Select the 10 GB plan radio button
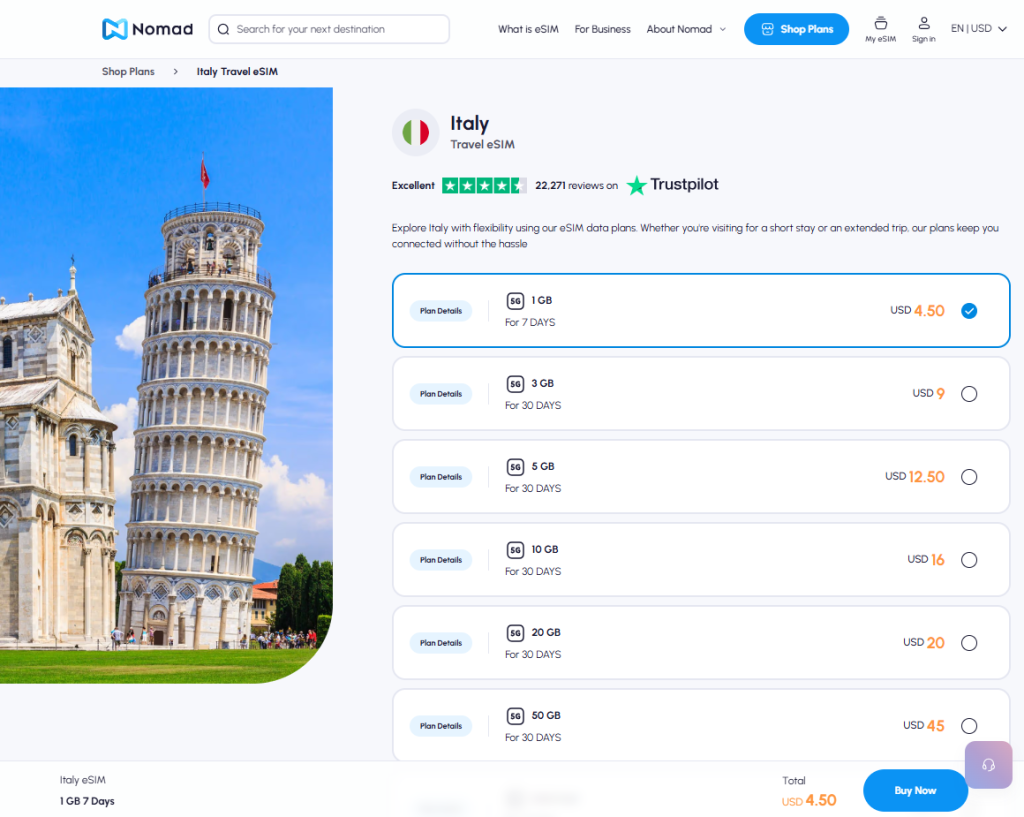Viewport: 1024px width, 817px height. 968,560
